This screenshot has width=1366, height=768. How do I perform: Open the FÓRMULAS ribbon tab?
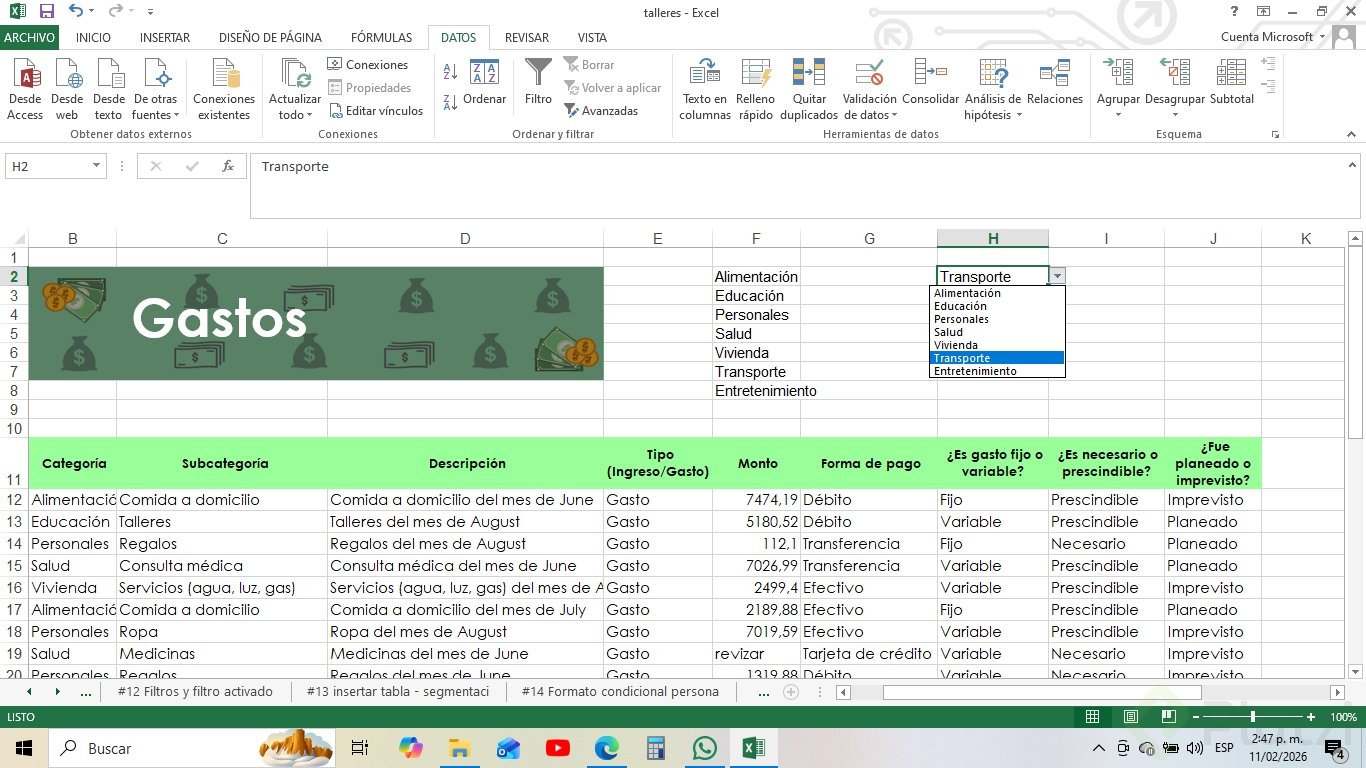(x=381, y=38)
